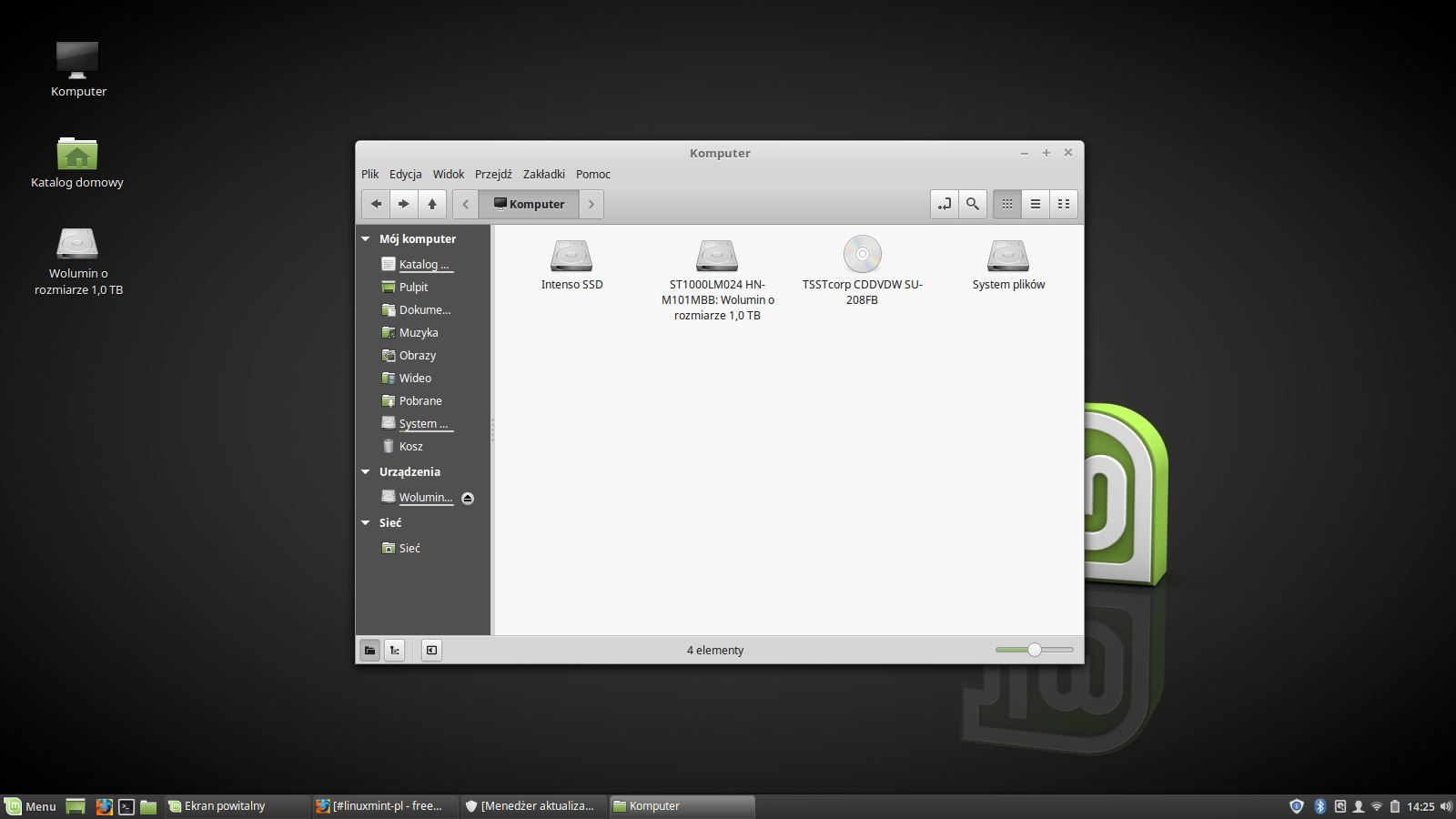Show places in the sidebar

tap(369, 650)
